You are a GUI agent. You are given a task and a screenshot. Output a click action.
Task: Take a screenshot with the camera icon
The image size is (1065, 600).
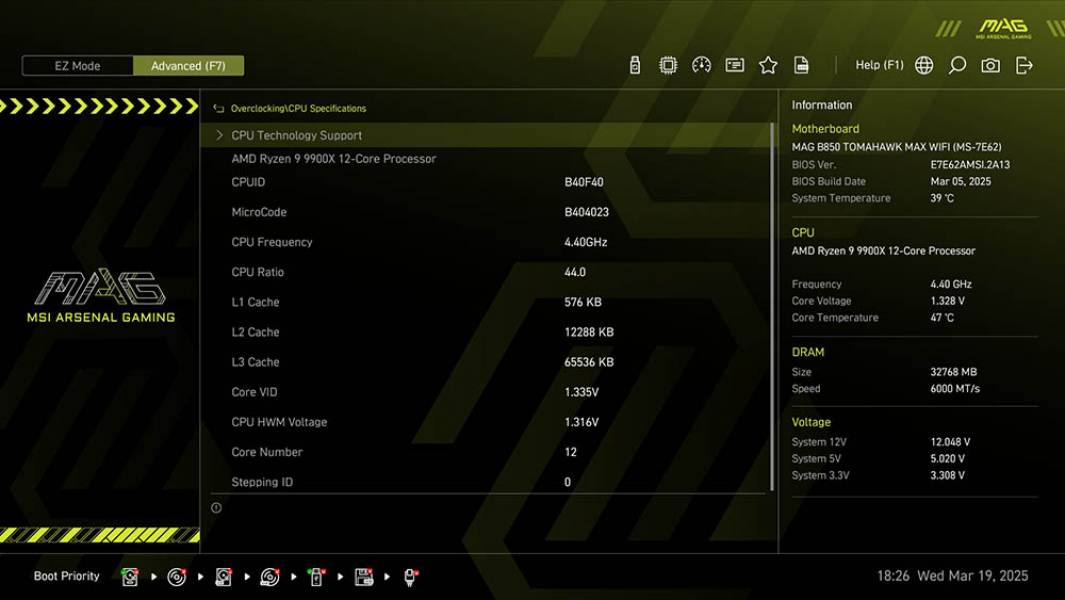[x=990, y=65]
